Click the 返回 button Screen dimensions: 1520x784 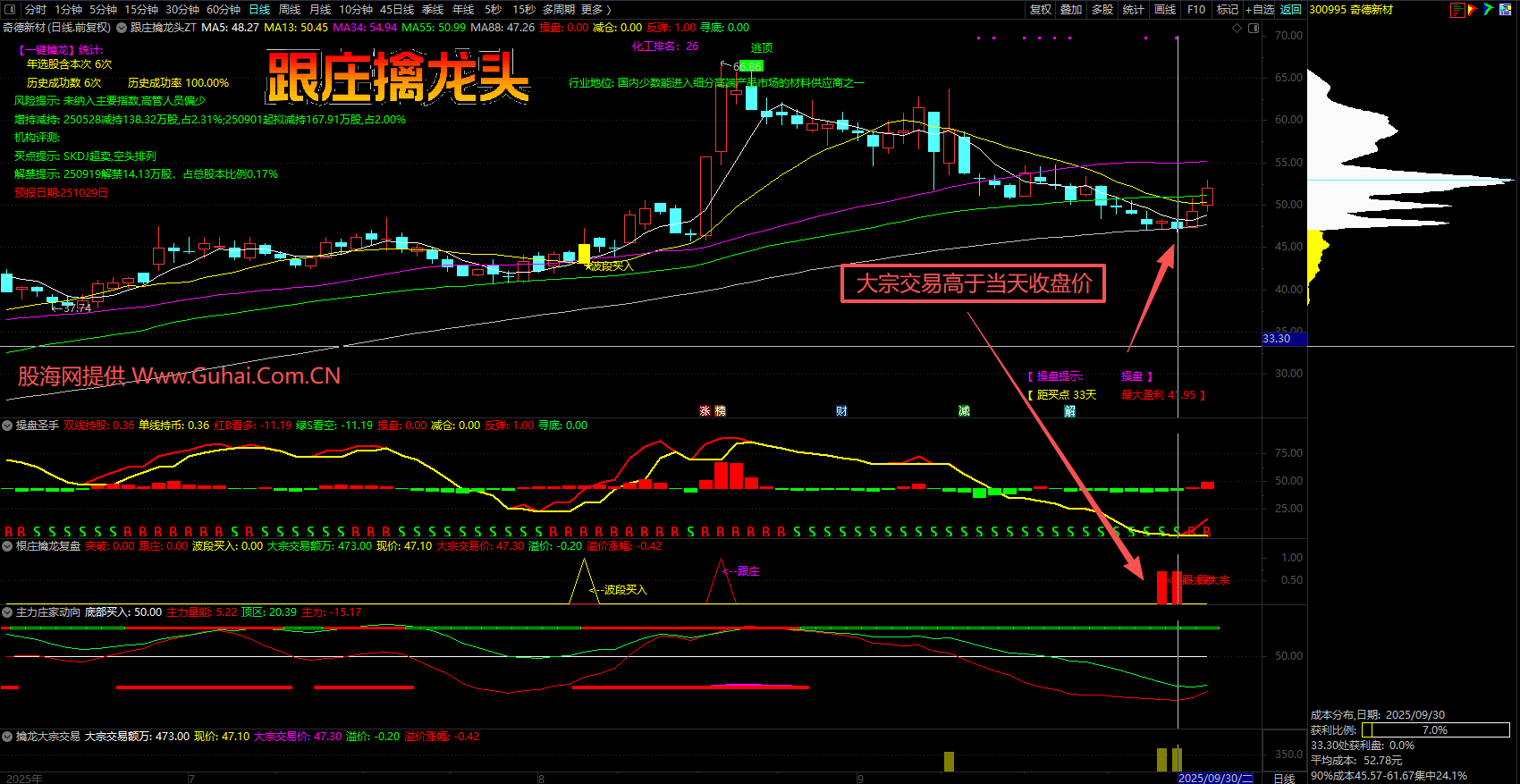1290,10
